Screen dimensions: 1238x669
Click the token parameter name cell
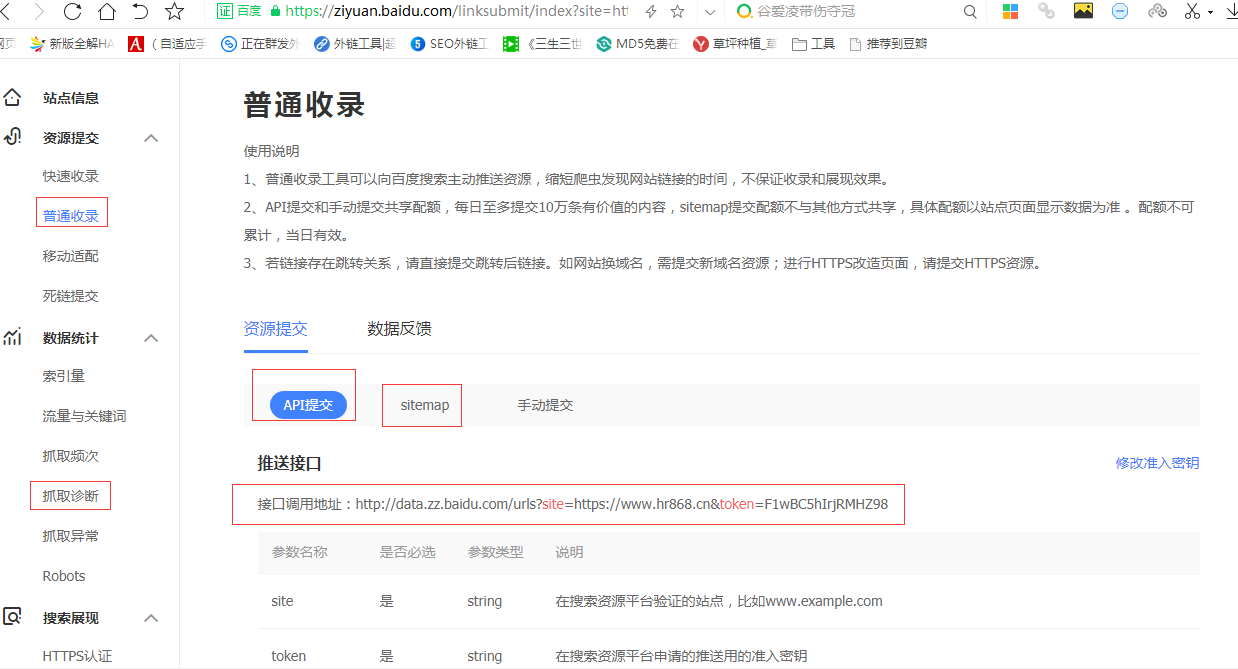[x=288, y=656]
